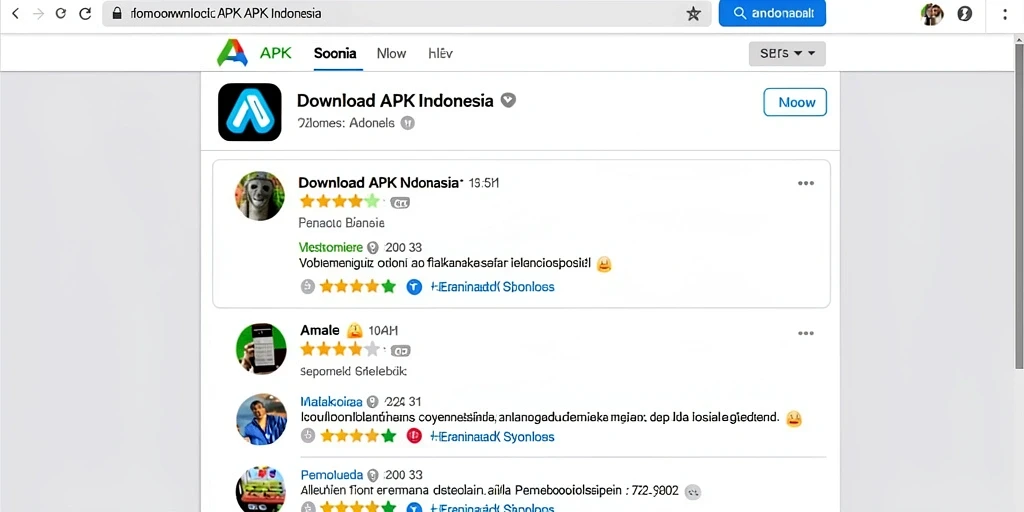Click the Download APK Indonesia app icon
This screenshot has height=512, width=1024.
[x=249, y=112]
